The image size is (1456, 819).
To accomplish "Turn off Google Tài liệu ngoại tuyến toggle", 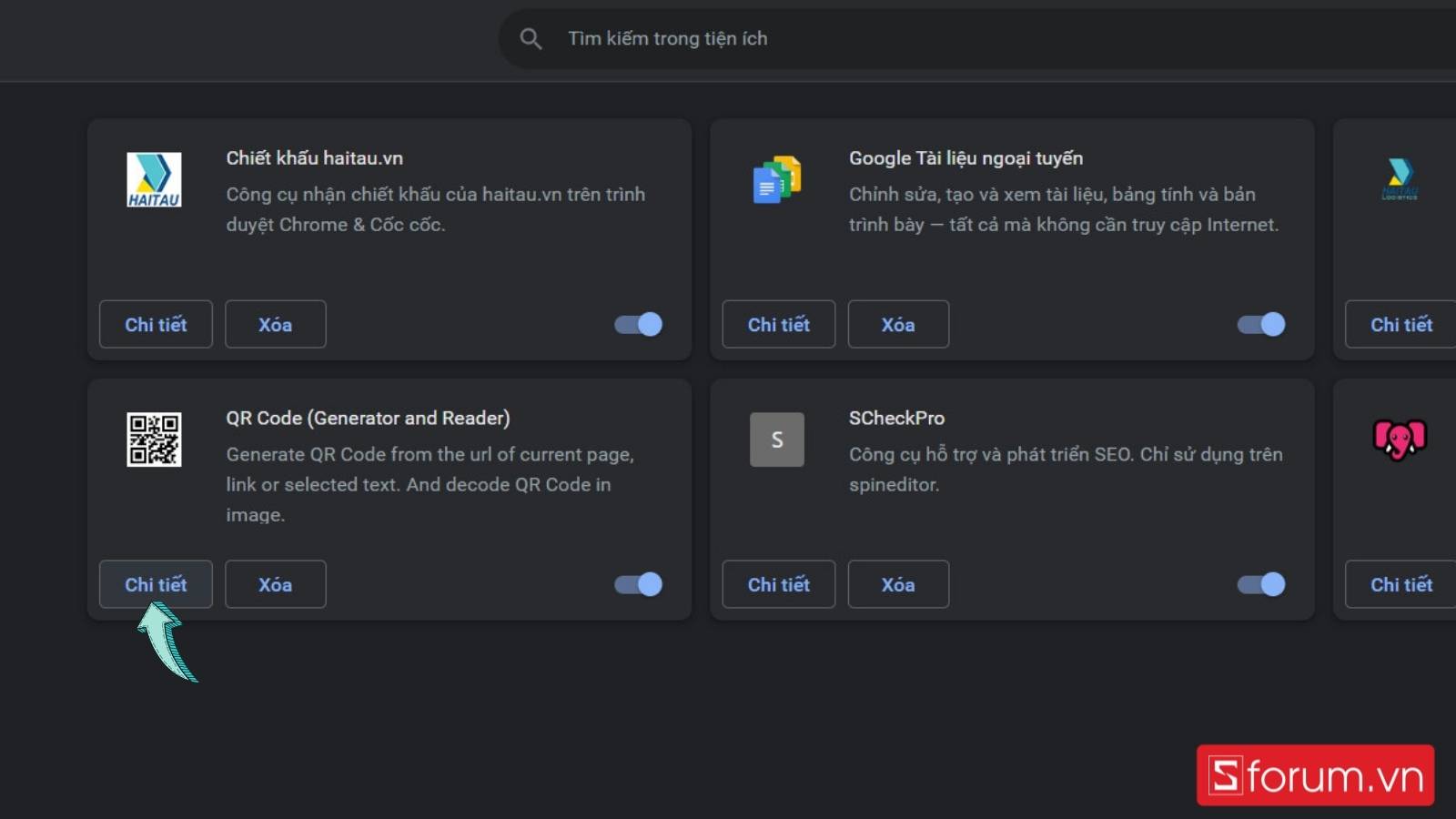I will 1261,324.
